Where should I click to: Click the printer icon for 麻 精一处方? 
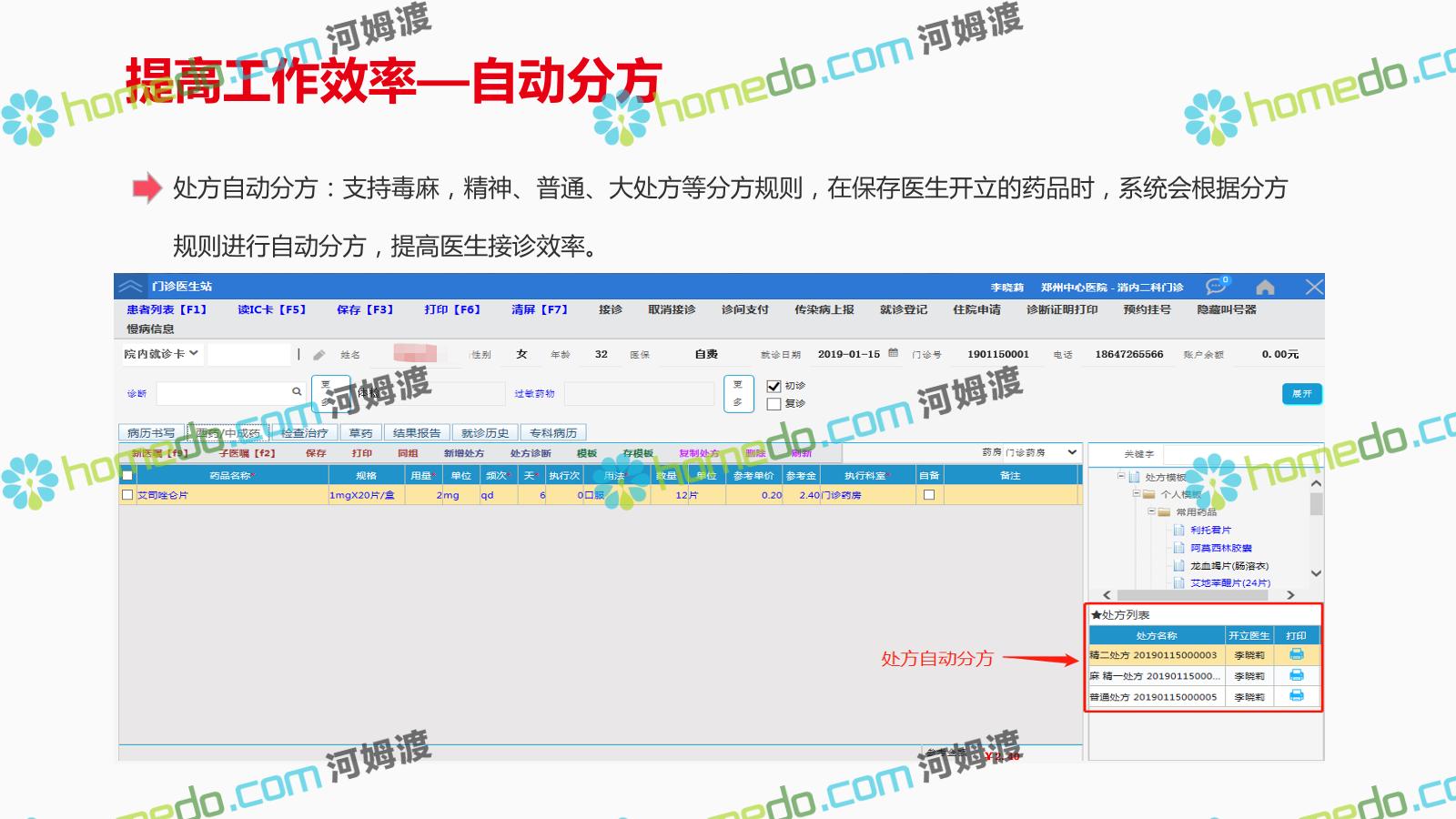(1297, 675)
